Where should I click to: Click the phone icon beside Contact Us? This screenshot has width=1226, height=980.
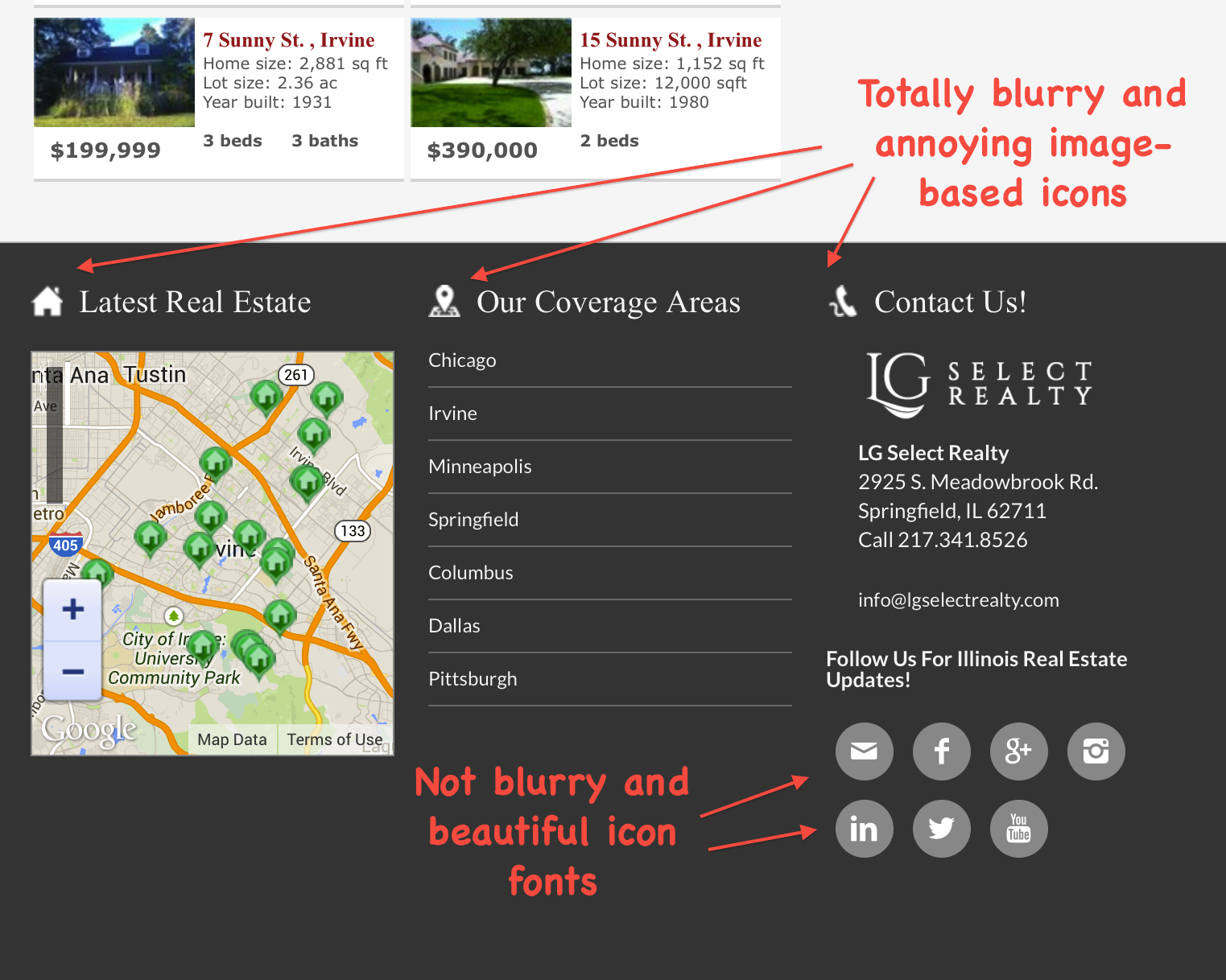(x=843, y=302)
